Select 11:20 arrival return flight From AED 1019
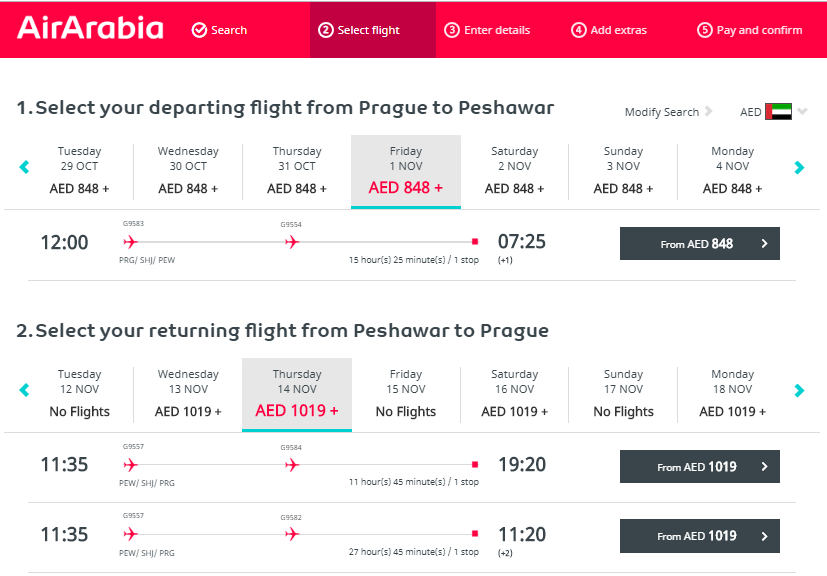The height and width of the screenshot is (576, 827). 699,536
